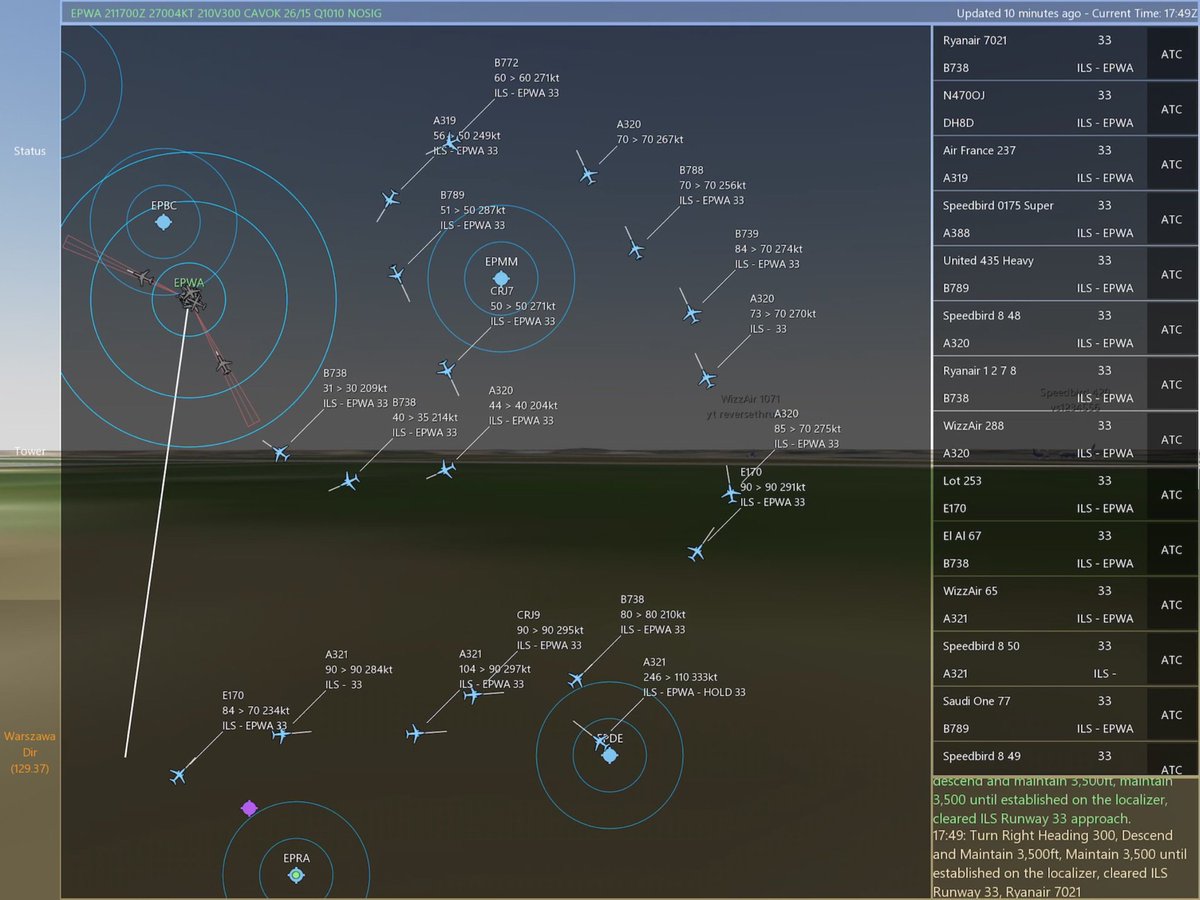Toggle ATC contact for Ryanair 7021
The image size is (1200, 900).
pos(1171,54)
